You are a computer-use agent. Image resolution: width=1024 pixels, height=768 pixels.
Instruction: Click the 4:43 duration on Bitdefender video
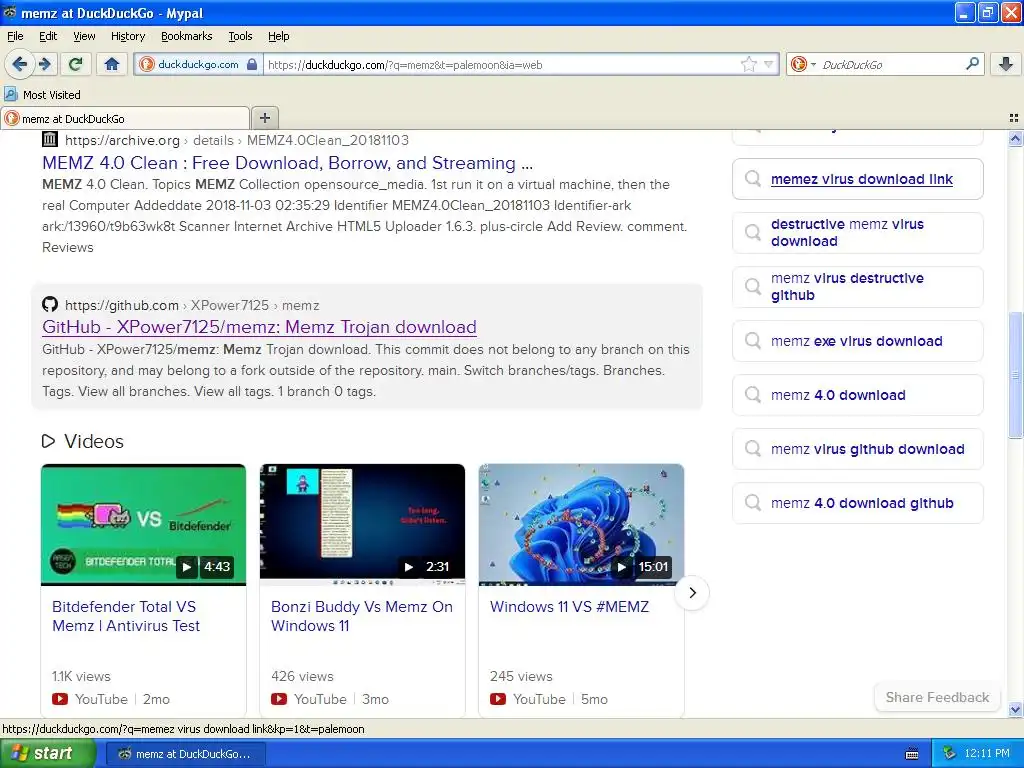pyautogui.click(x=217, y=566)
